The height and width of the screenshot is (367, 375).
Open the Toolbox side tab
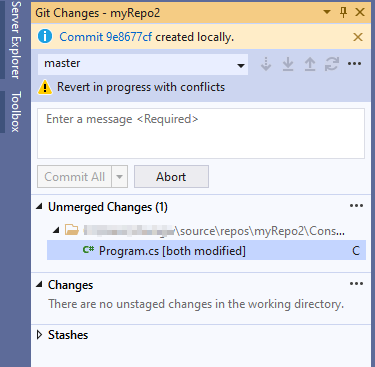coord(16,112)
